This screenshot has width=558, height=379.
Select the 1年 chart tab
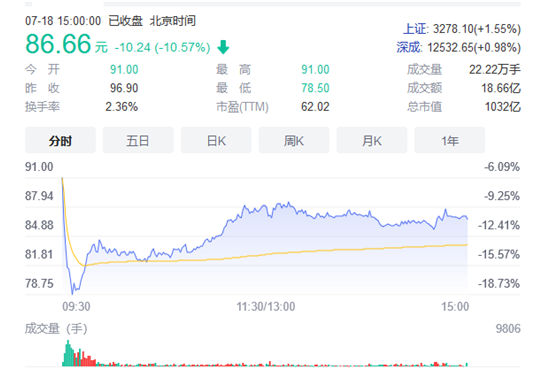(x=450, y=141)
